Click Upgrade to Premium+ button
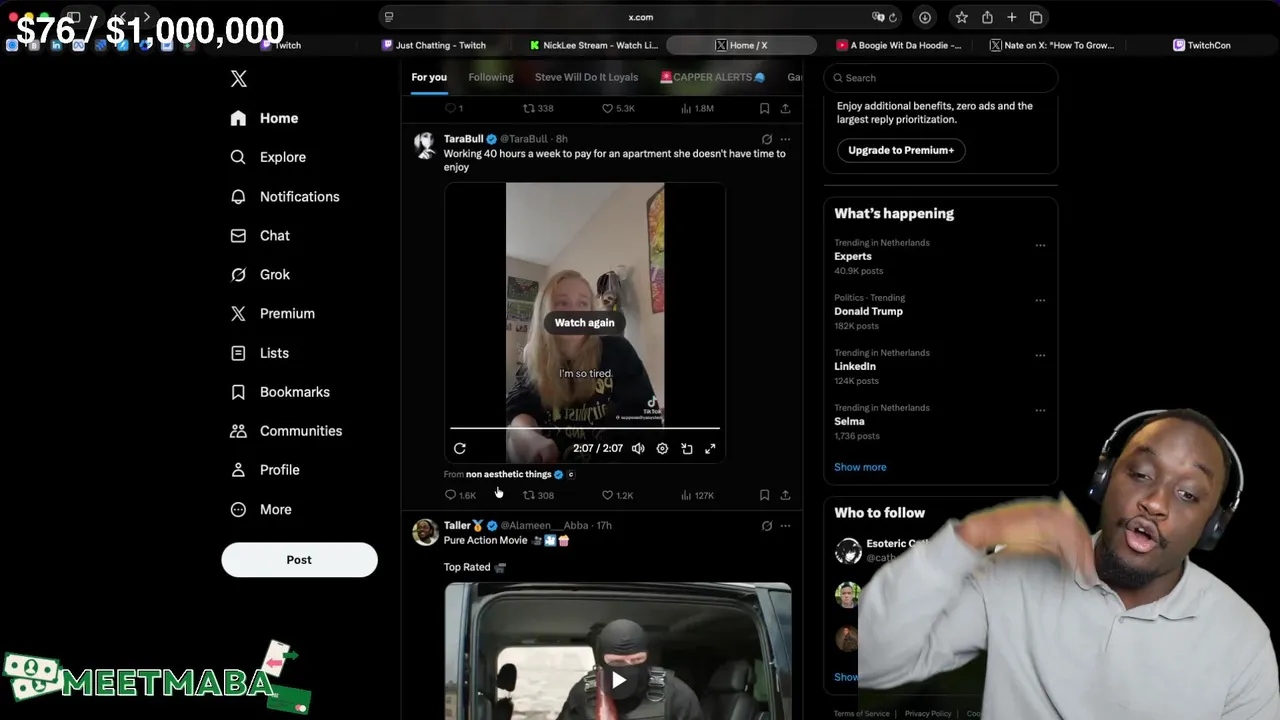The width and height of the screenshot is (1280, 720). 901,150
